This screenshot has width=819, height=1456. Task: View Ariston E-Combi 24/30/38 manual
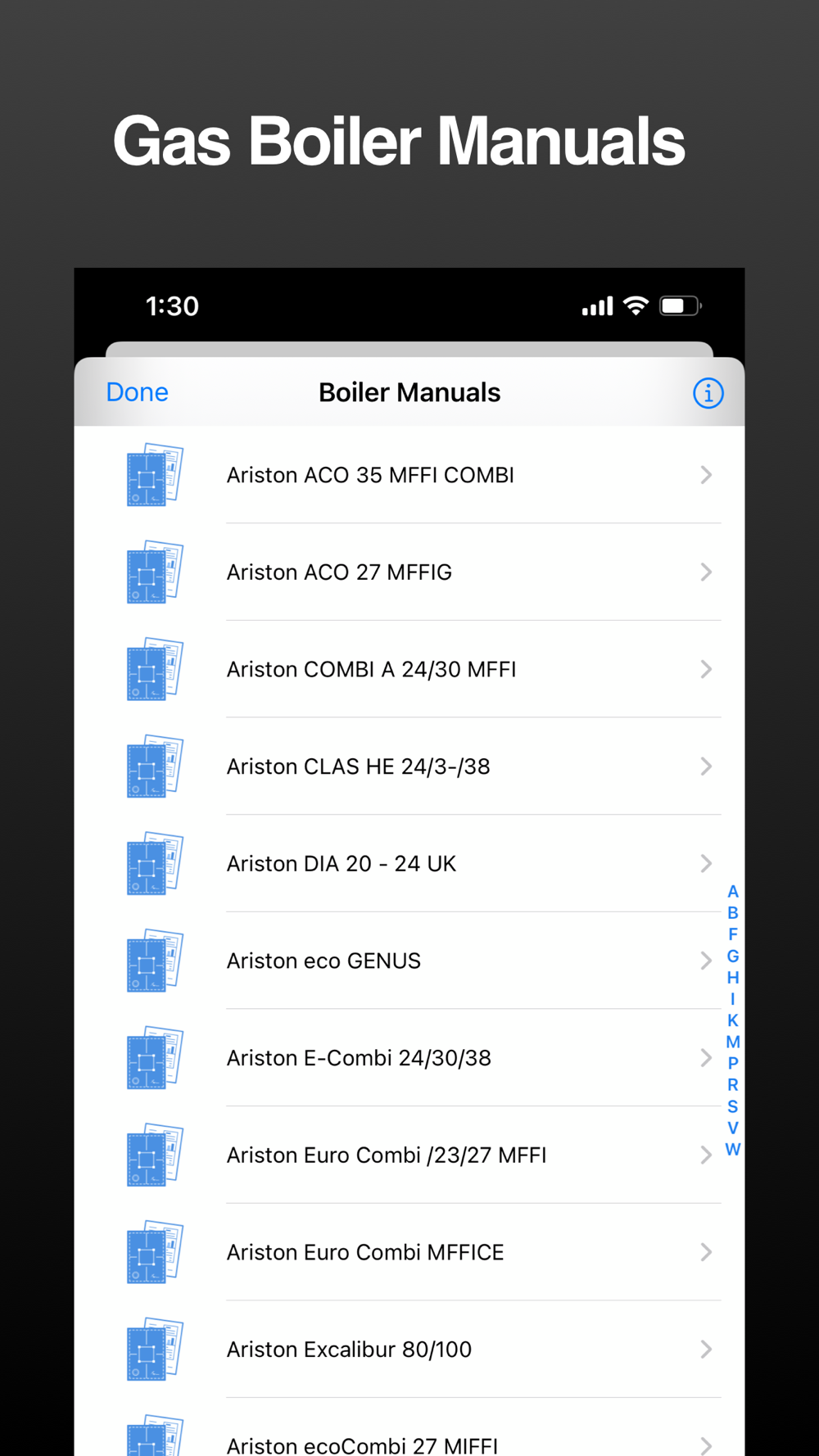409,1058
